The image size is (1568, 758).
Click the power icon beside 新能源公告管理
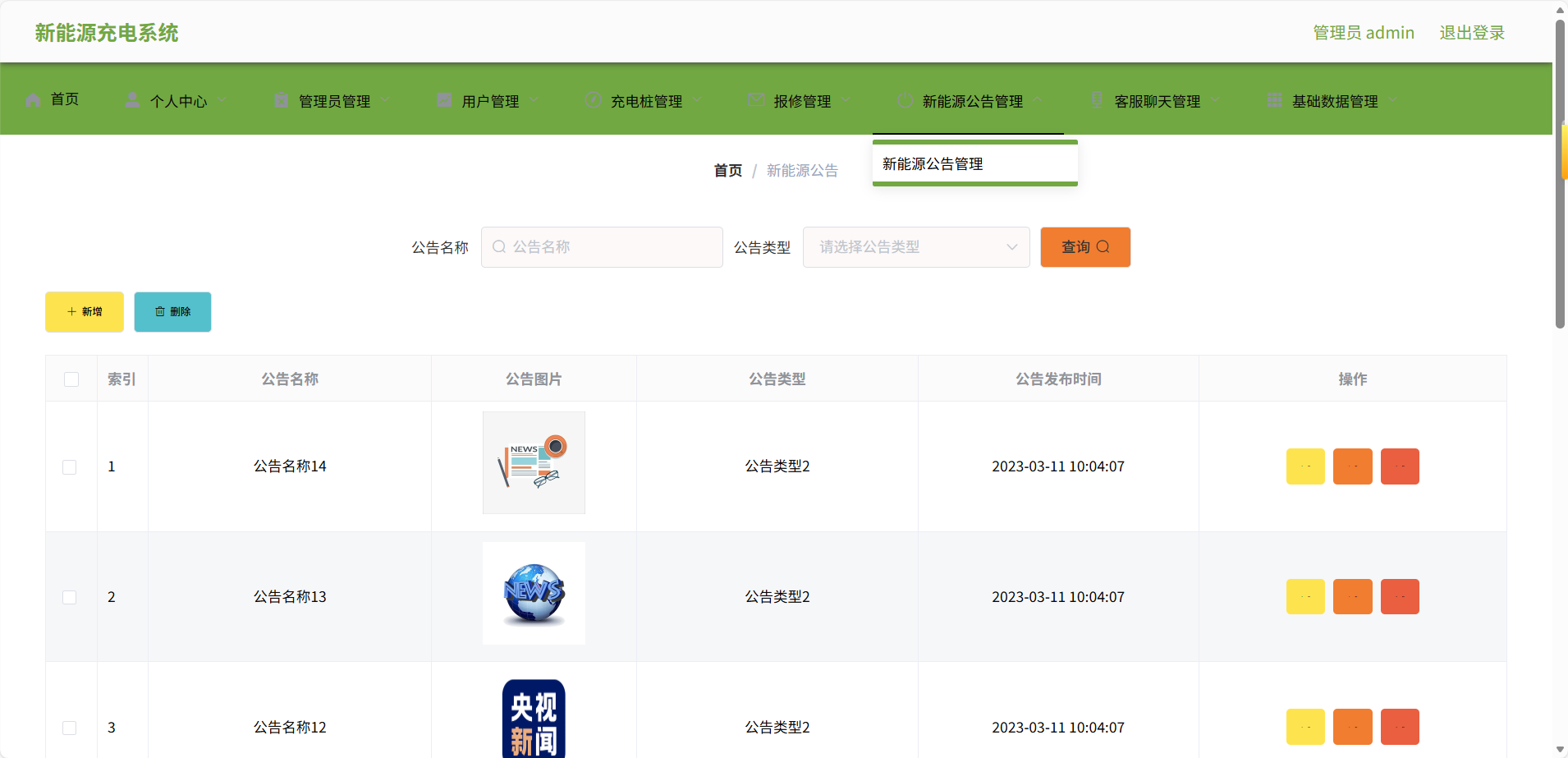[905, 100]
